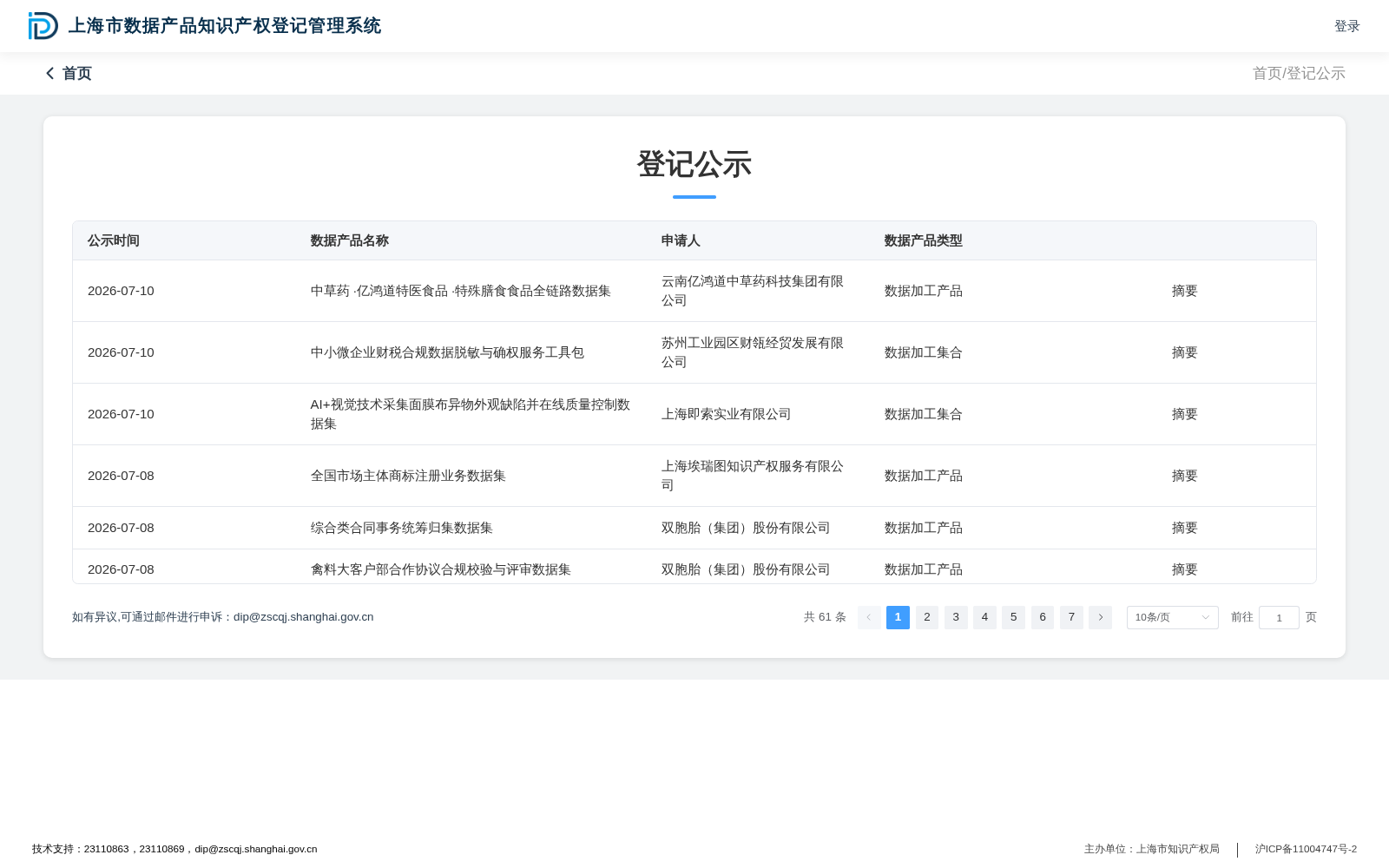Go to next page arrow in pagination
1389x868 pixels.
click(1100, 617)
